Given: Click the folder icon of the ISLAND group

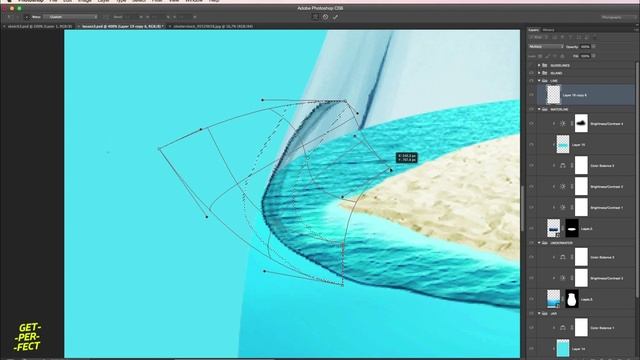Looking at the screenshot, I should [x=544, y=73].
